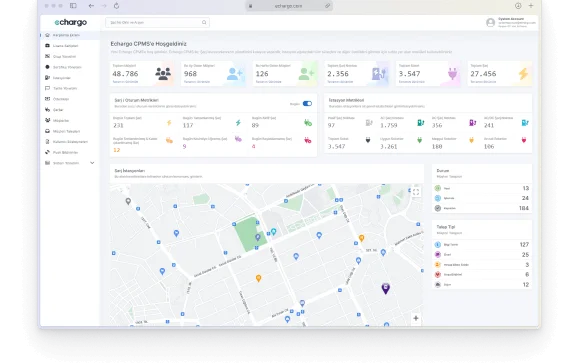This screenshot has width=580, height=363.
Task: Toggle the Bugün switch in Şarj metrics
Action: [x=307, y=104]
